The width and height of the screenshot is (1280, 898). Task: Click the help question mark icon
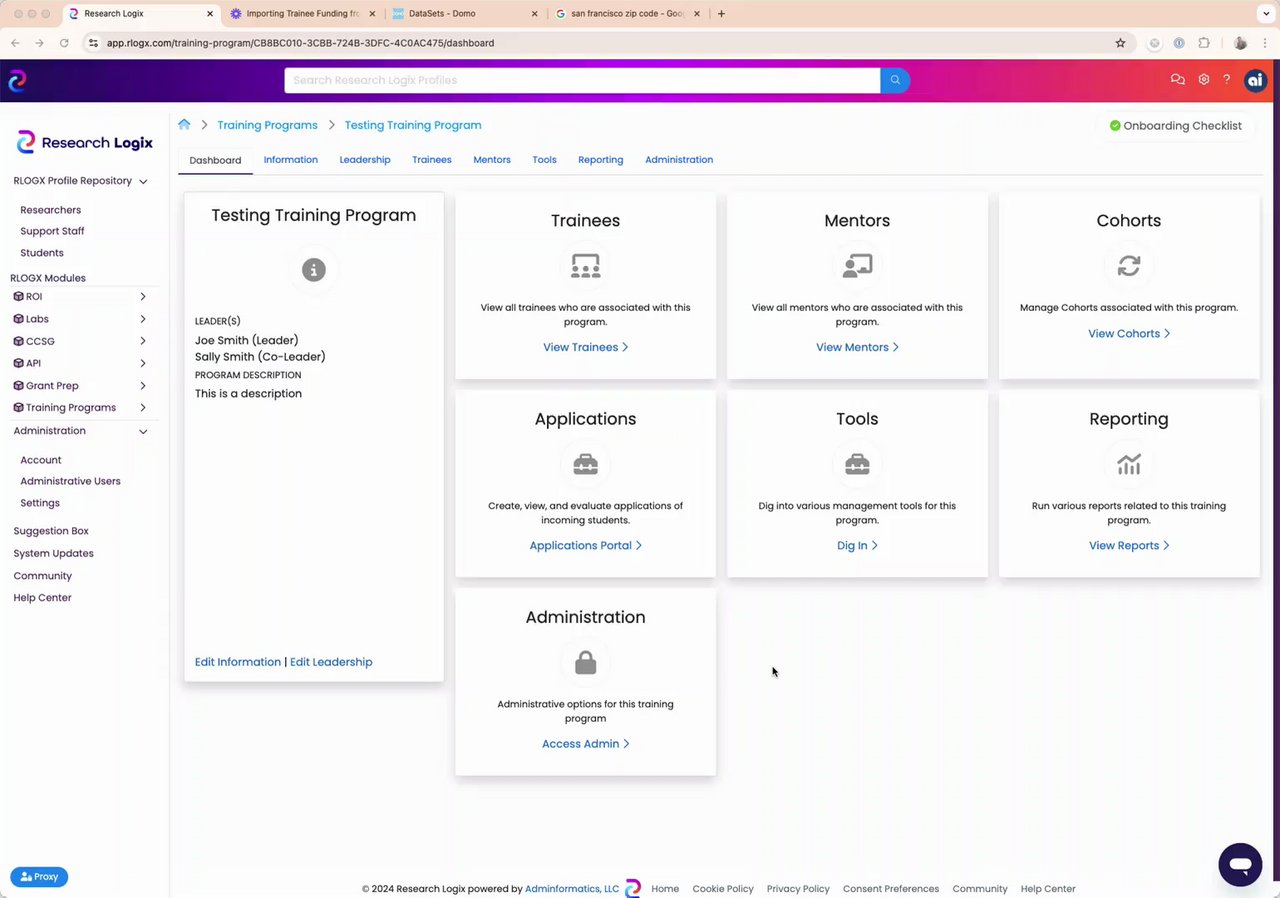1227,80
